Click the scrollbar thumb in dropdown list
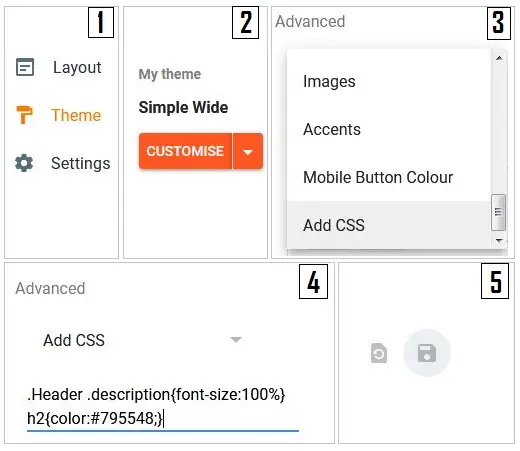The height and width of the screenshot is (451, 520). click(498, 212)
